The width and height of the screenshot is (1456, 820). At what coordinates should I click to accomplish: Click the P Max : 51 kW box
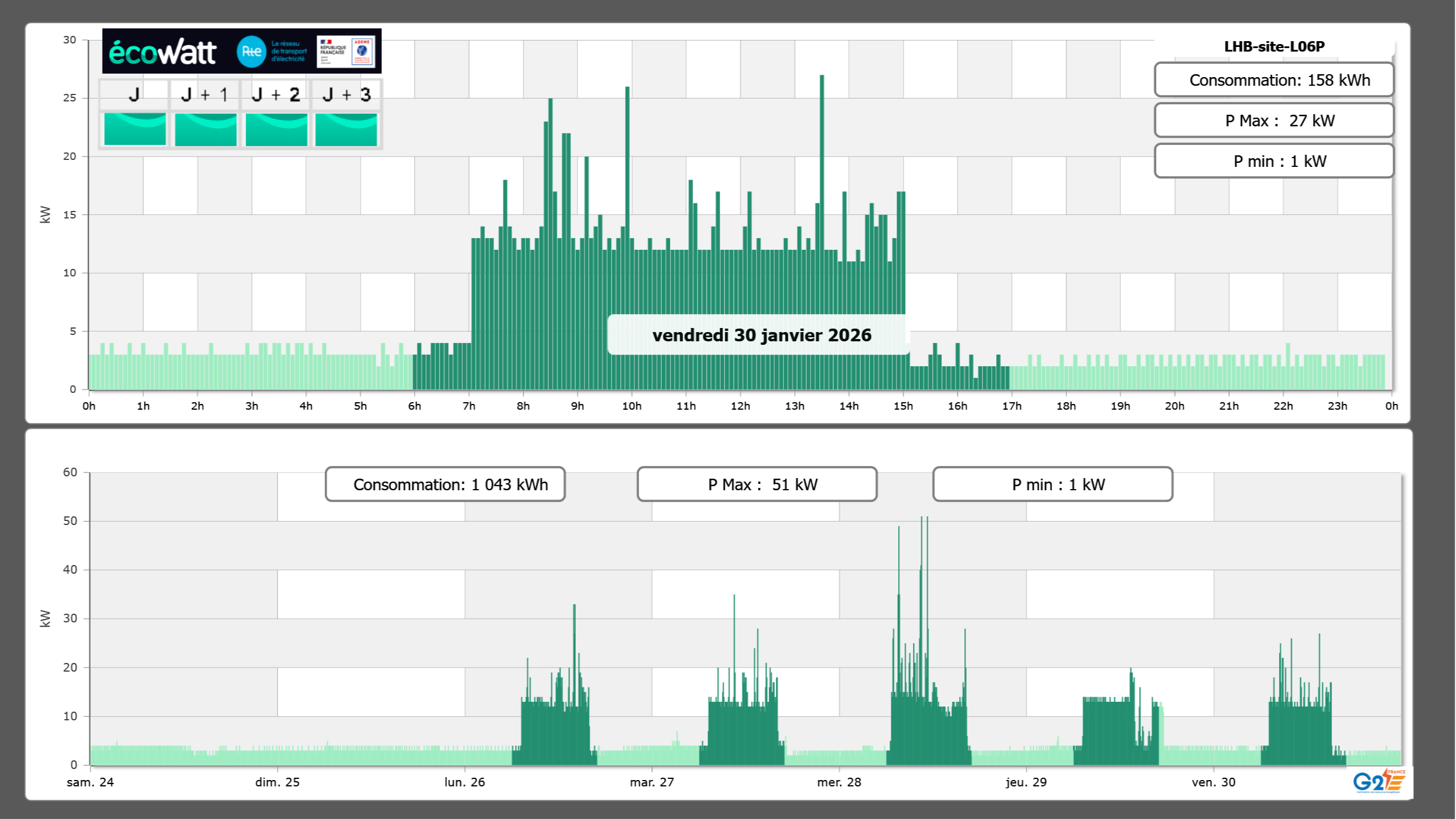[x=757, y=484]
